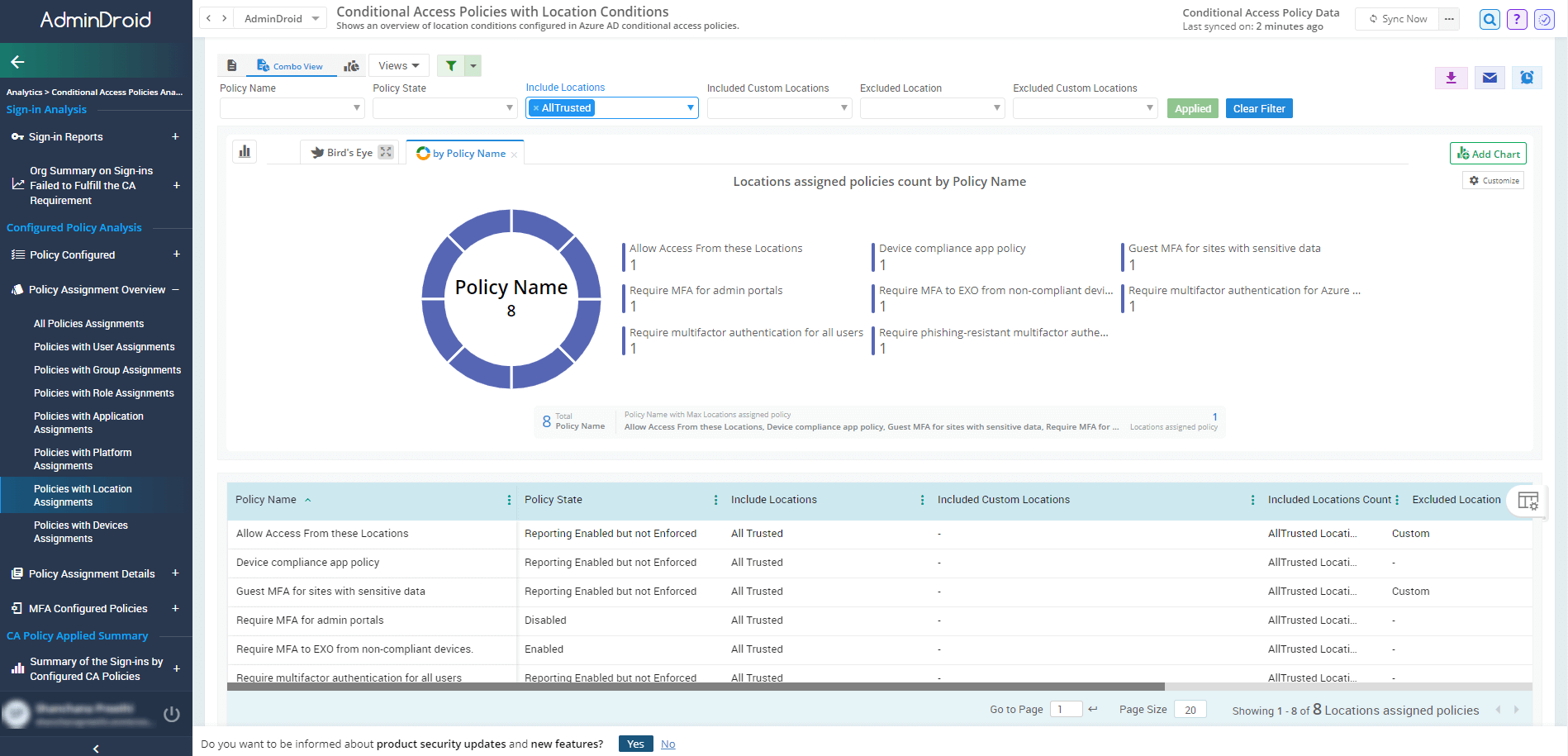Open search using the magnifier icon top right
Viewport: 1568px width, 756px height.
click(x=1490, y=19)
